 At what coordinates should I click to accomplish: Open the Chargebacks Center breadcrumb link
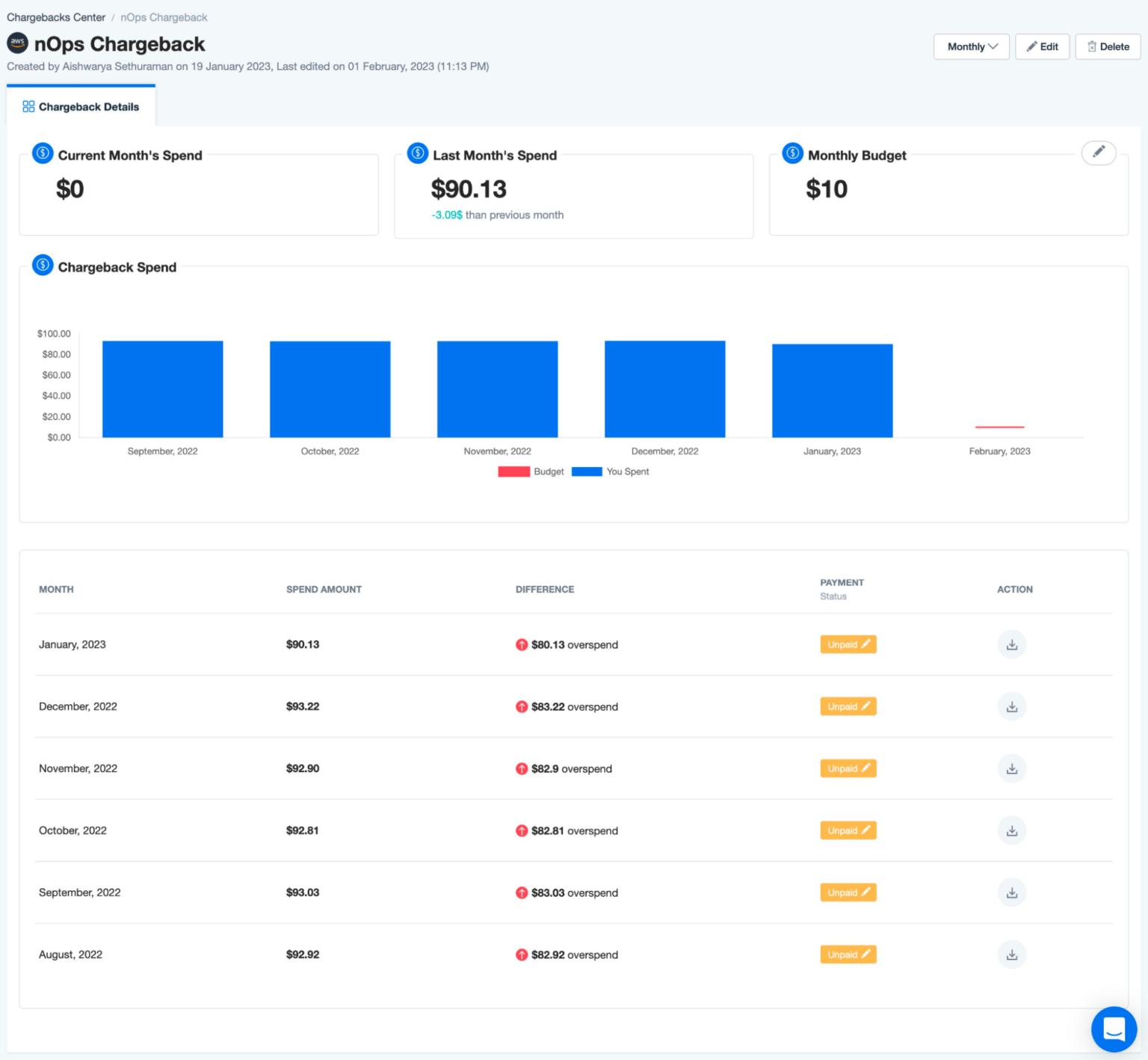pyautogui.click(x=55, y=16)
